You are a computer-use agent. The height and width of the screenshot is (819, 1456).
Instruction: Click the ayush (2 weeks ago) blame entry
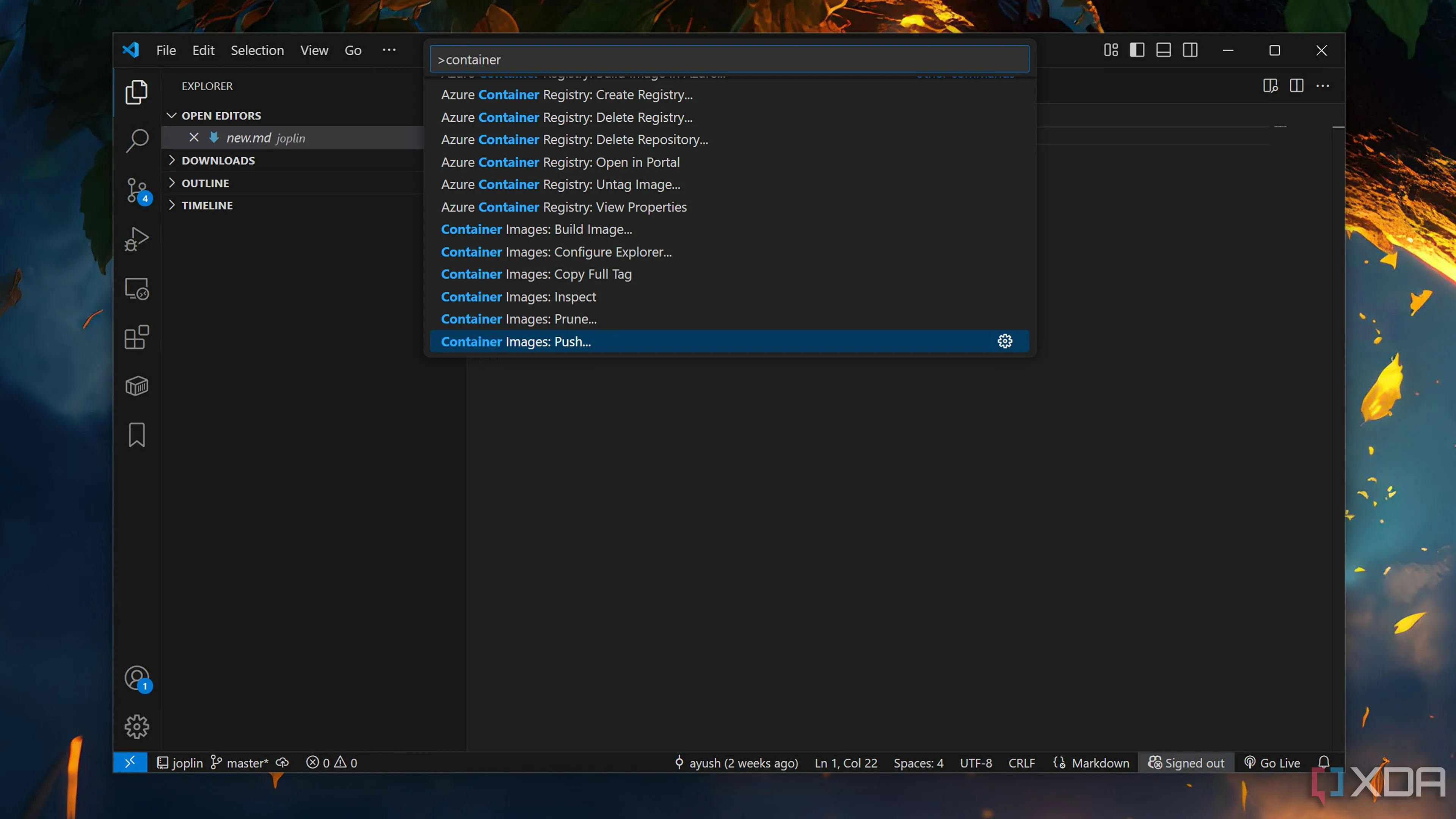(x=736, y=763)
